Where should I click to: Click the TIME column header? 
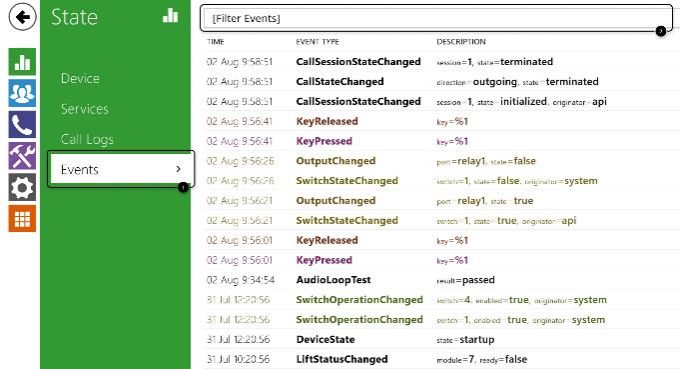pos(216,42)
